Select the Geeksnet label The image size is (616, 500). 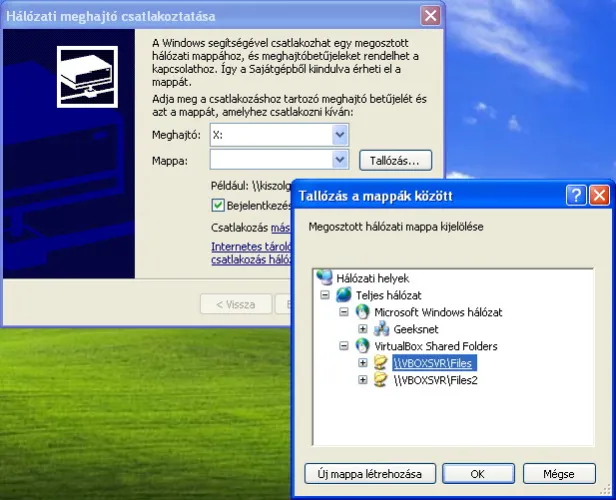tap(416, 329)
